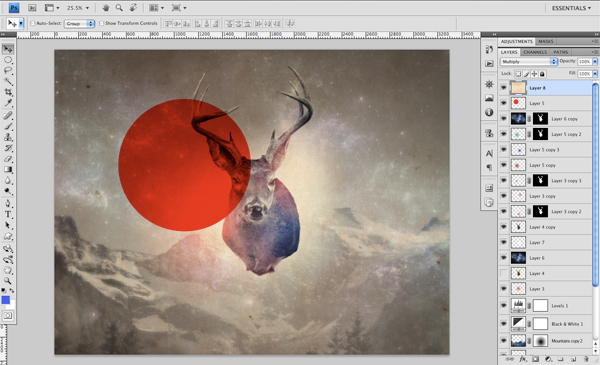Click the Delete layer trash icon
This screenshot has height=365, width=600.
click(586, 359)
